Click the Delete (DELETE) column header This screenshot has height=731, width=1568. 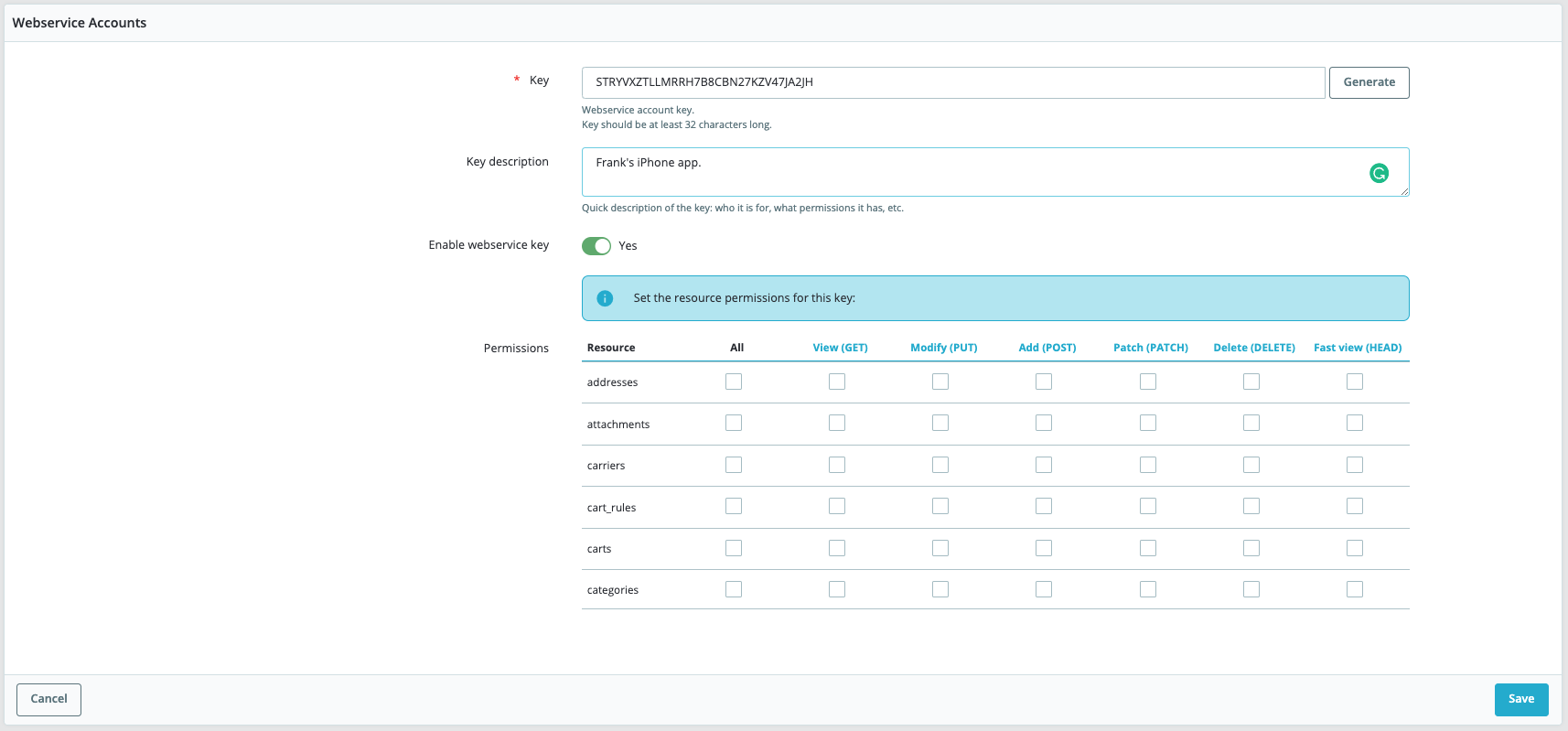click(1253, 348)
